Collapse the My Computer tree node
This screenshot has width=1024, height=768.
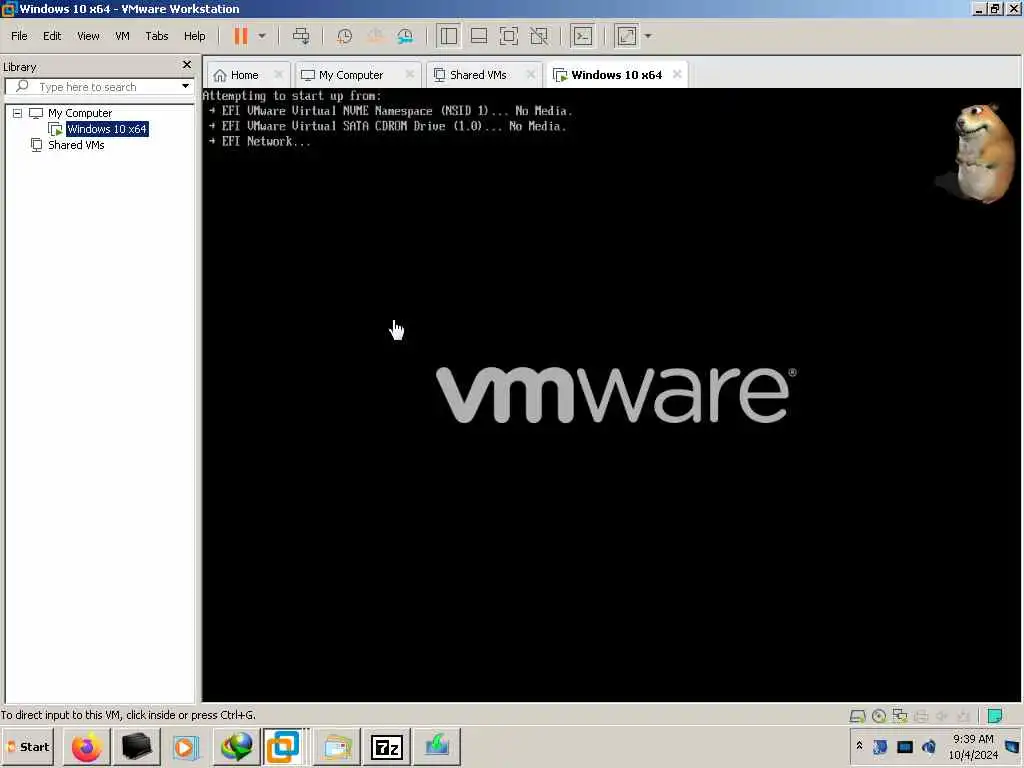pos(18,113)
